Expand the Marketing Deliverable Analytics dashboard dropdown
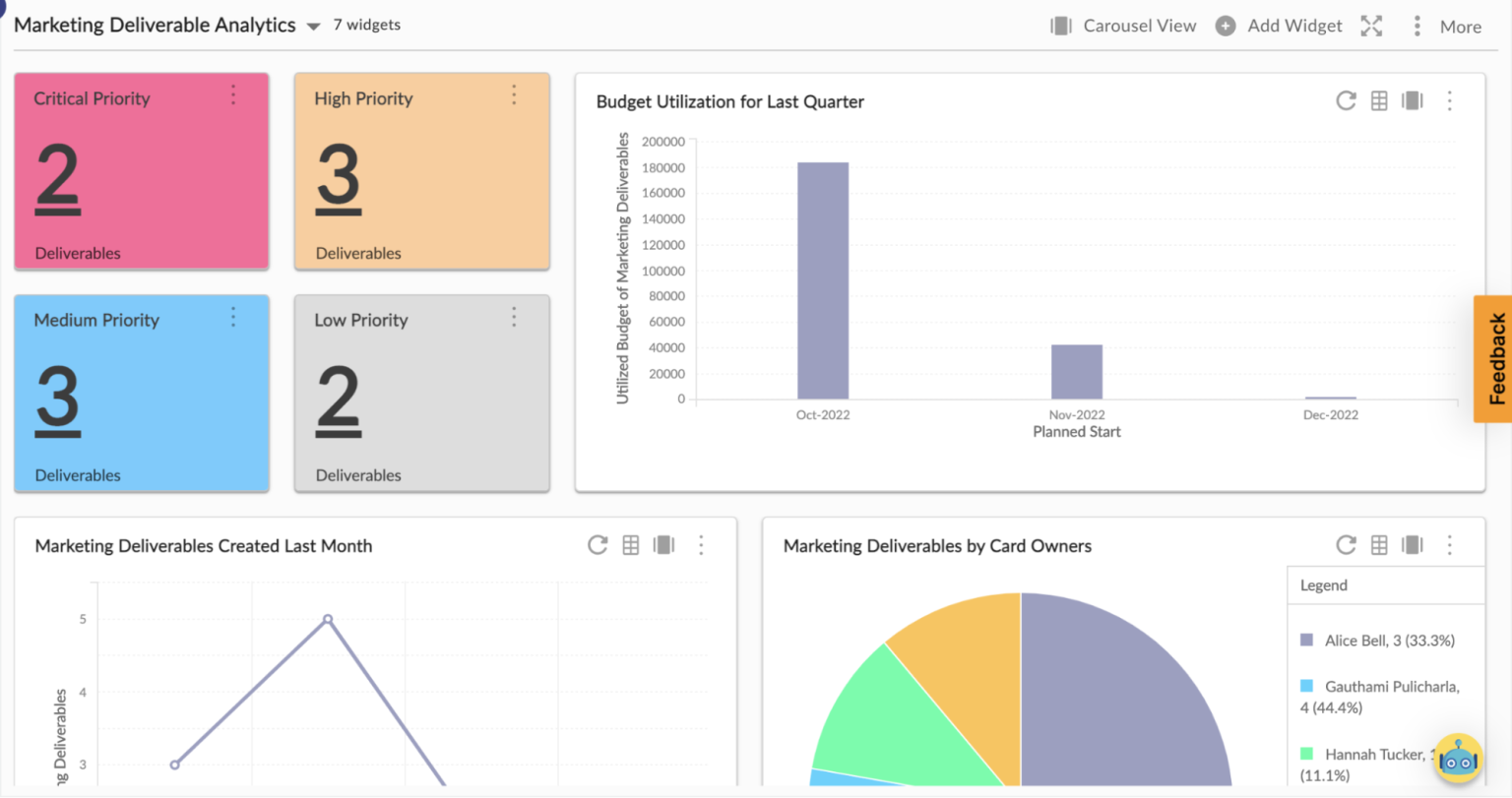The height and width of the screenshot is (798, 1512). (x=313, y=27)
